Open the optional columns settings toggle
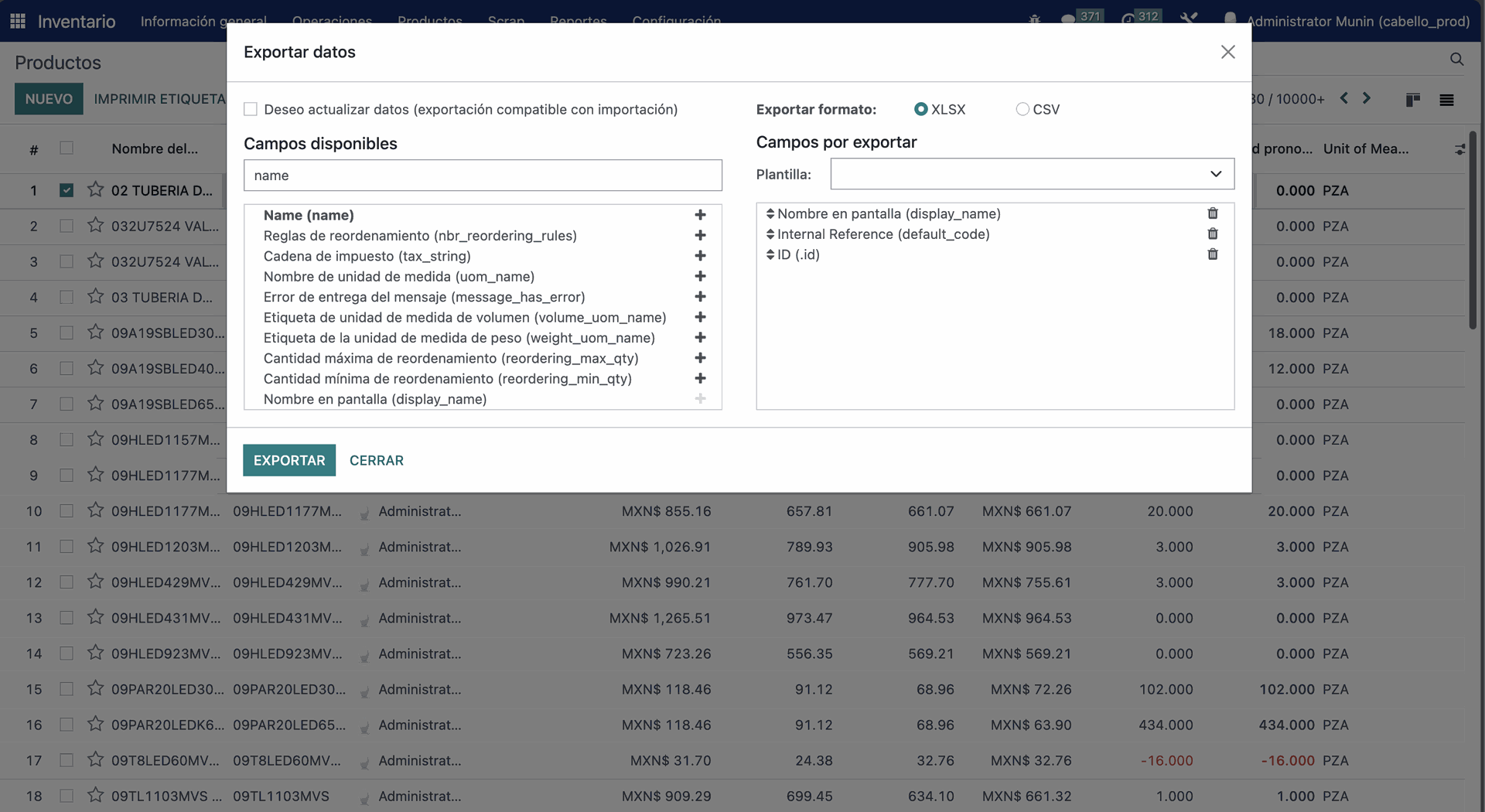The image size is (1485, 812). pyautogui.click(x=1459, y=149)
